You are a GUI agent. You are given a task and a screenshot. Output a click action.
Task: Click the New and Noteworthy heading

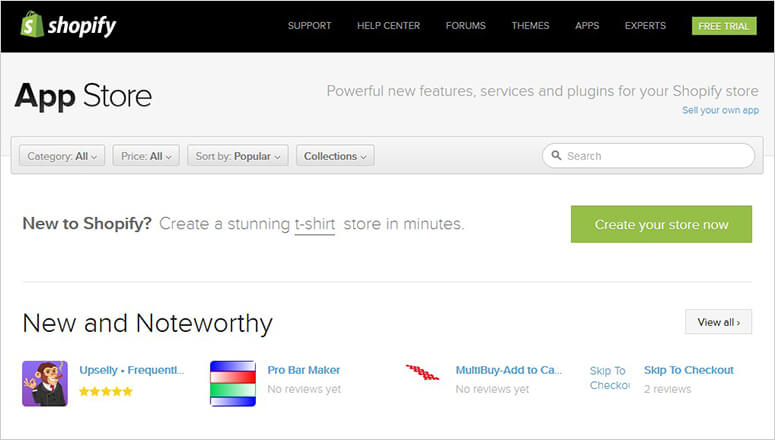[147, 323]
